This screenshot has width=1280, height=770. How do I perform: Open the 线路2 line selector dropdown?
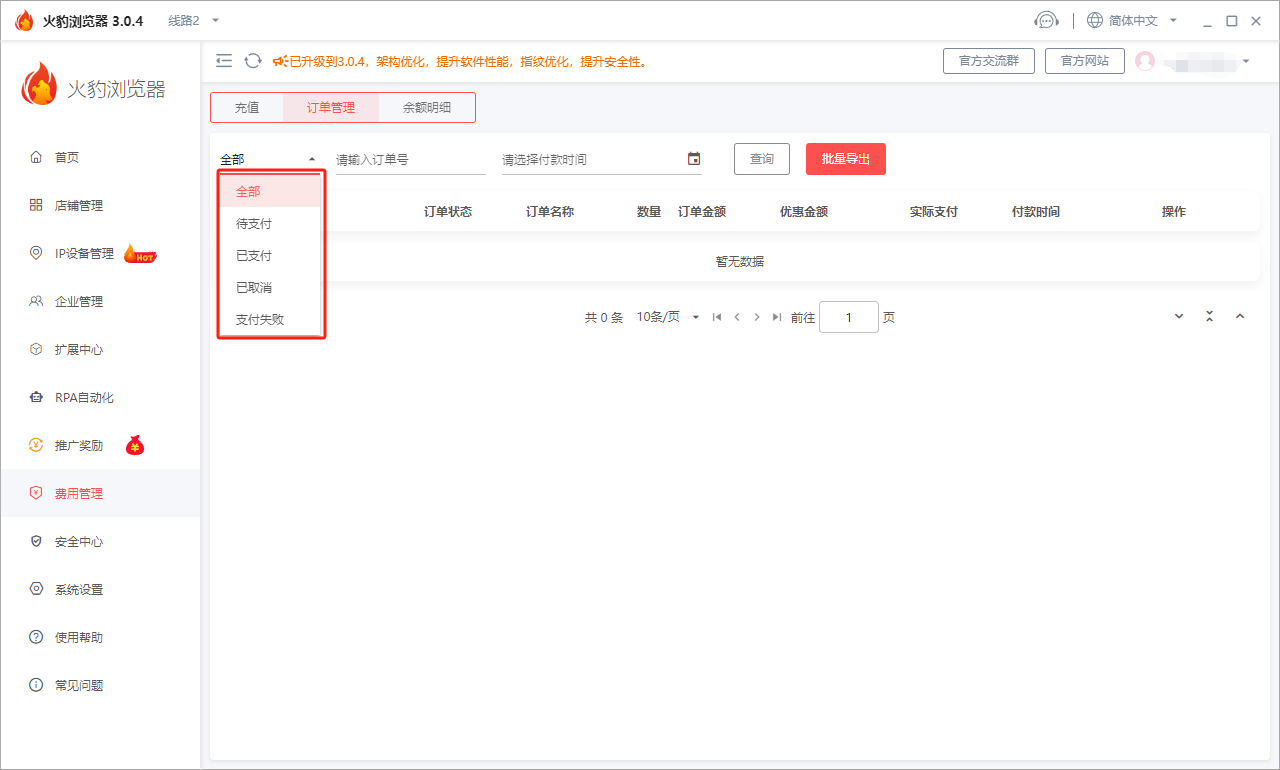point(193,20)
